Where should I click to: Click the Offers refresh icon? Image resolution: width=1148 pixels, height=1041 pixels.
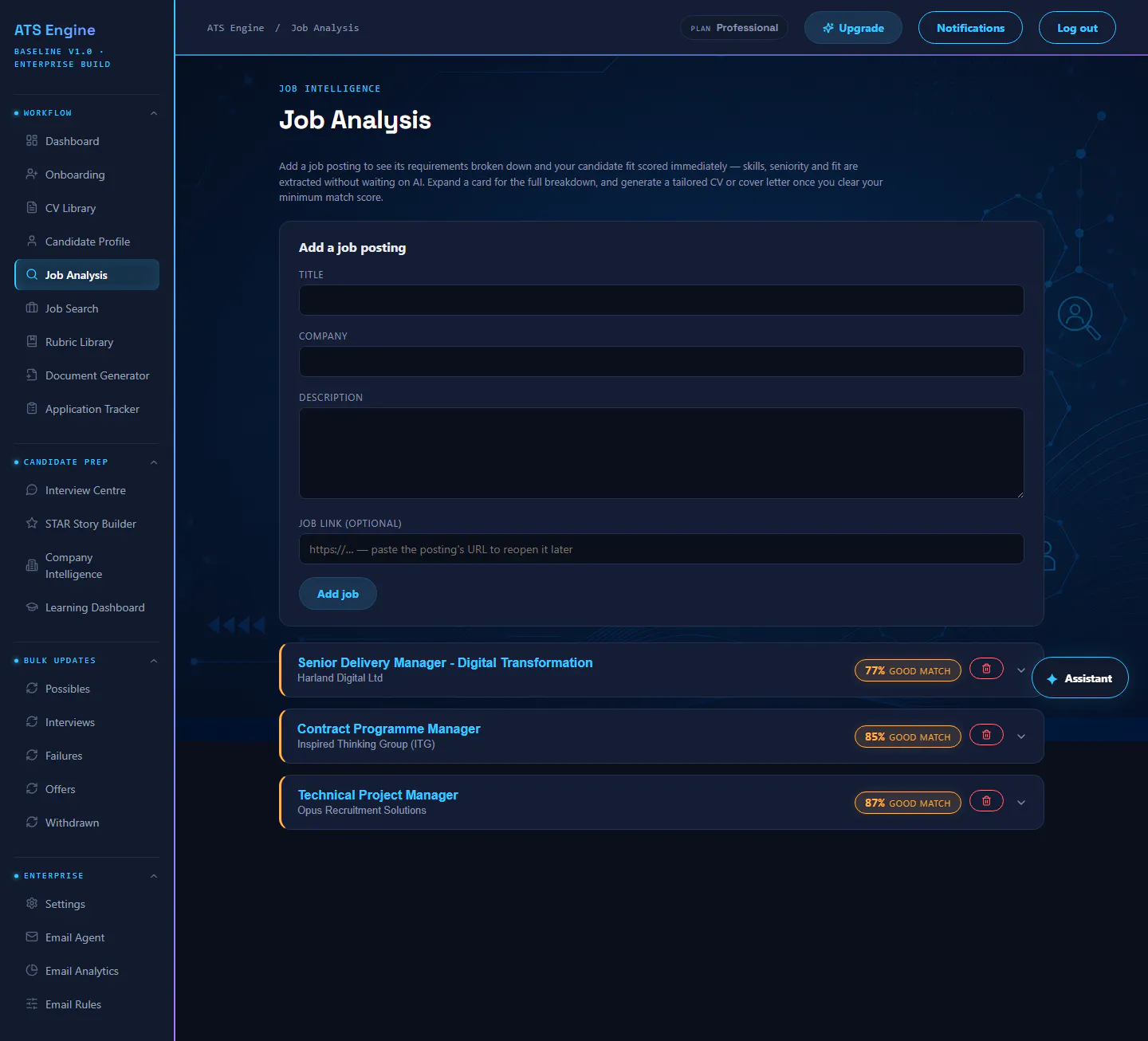coord(32,788)
